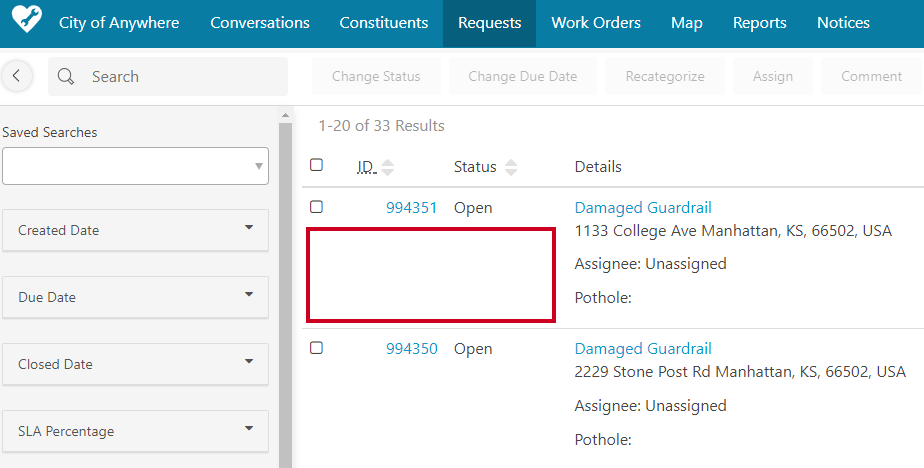Click 'Assignee: Unassigned' under request 994351
The image size is (924, 468).
(650, 263)
